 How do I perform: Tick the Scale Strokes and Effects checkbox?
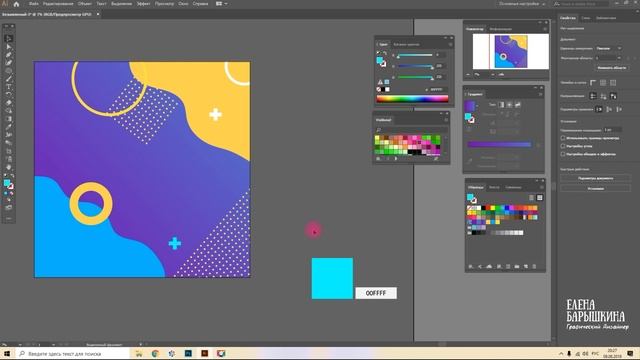(563, 154)
